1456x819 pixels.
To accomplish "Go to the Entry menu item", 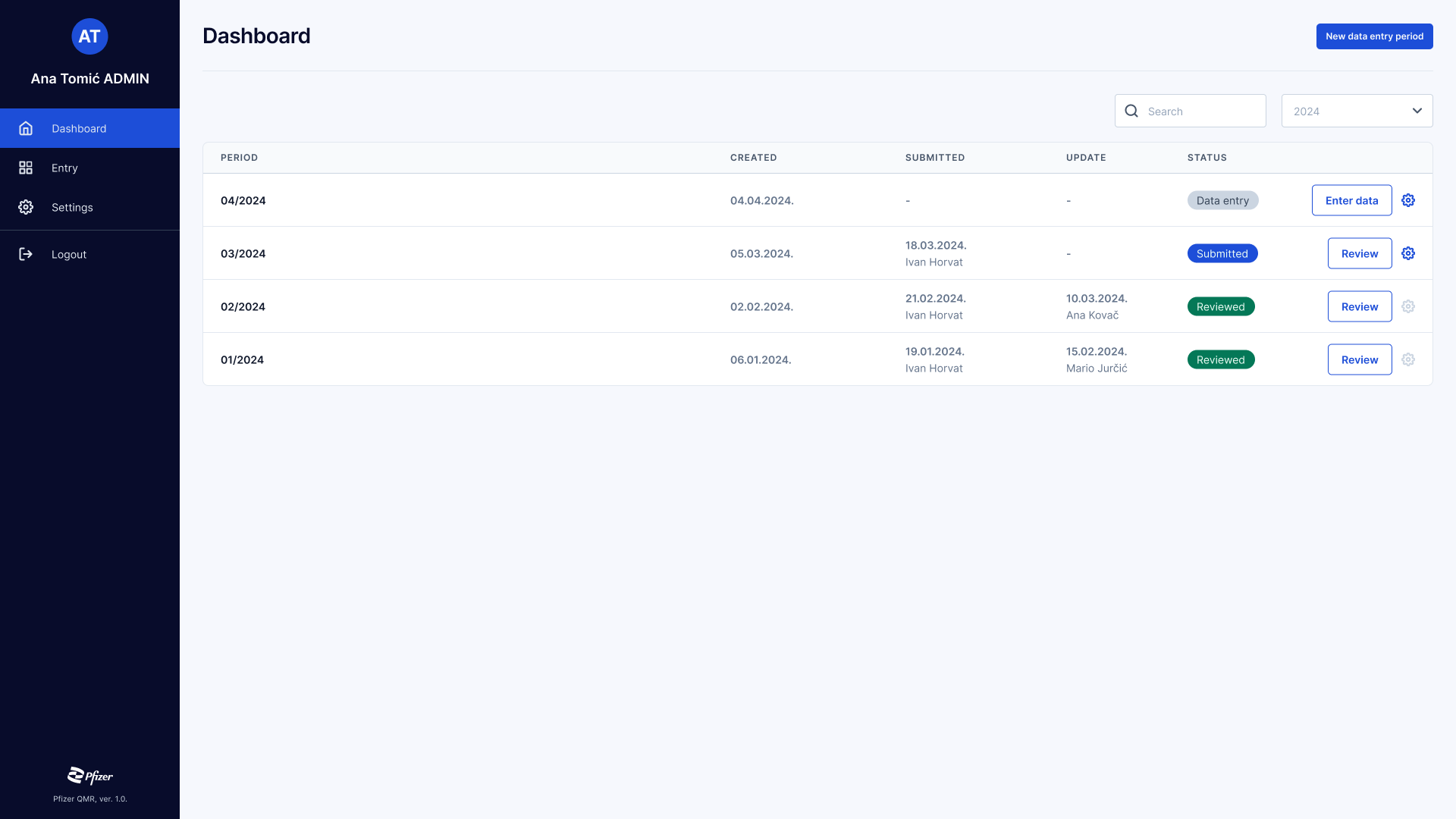I will pos(89,168).
